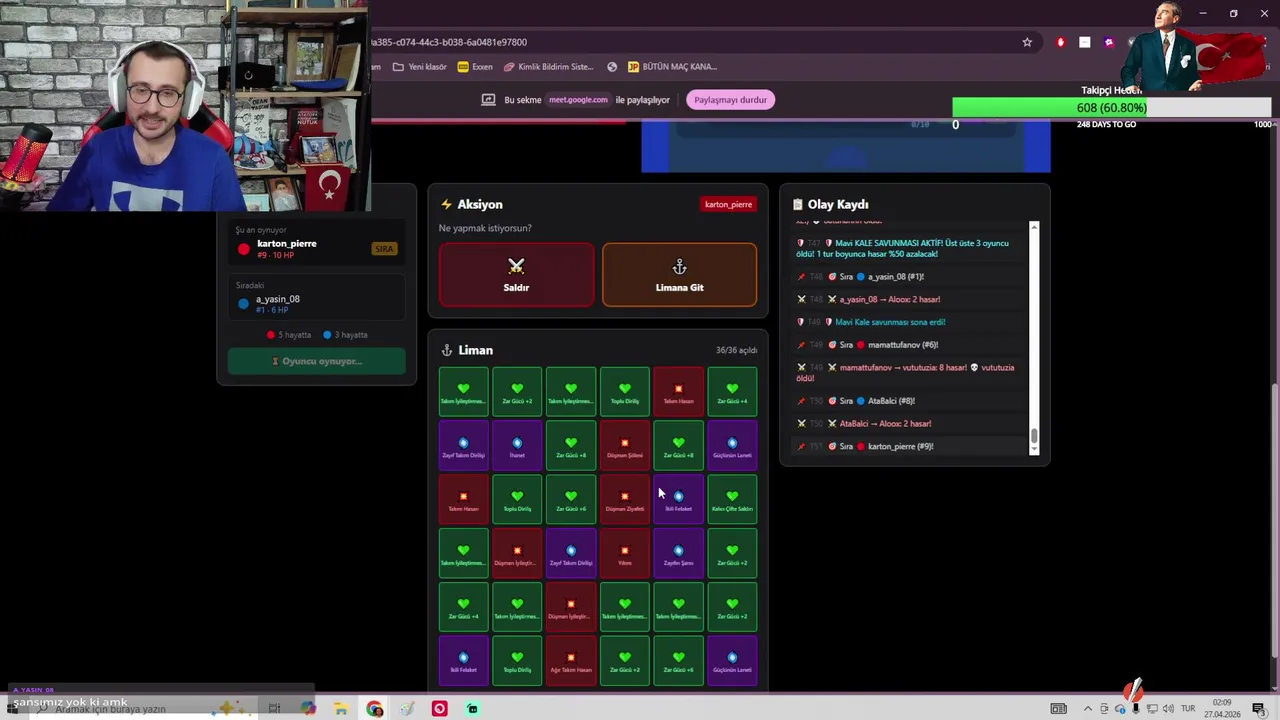The width and height of the screenshot is (1280, 720).
Task: Open the globe icon bookmark
Action: click(612, 67)
